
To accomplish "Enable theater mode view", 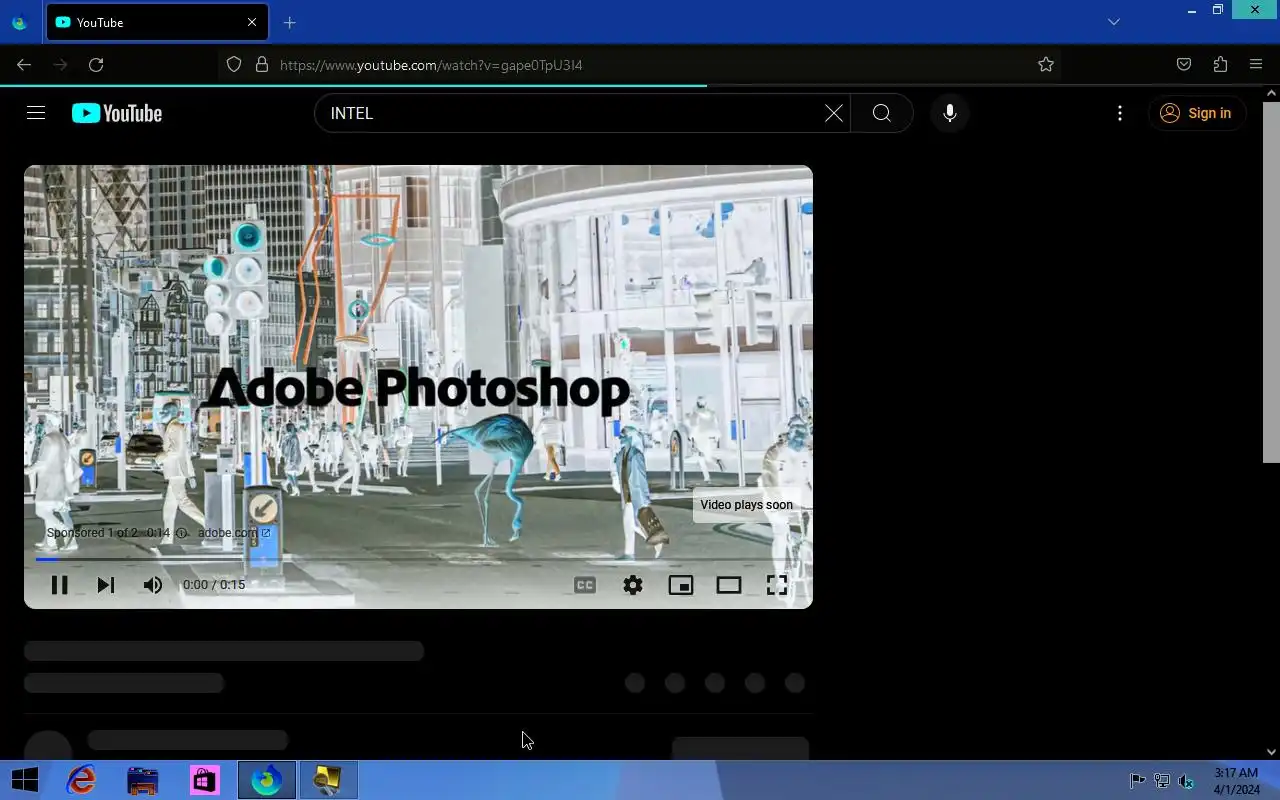I will click(729, 585).
